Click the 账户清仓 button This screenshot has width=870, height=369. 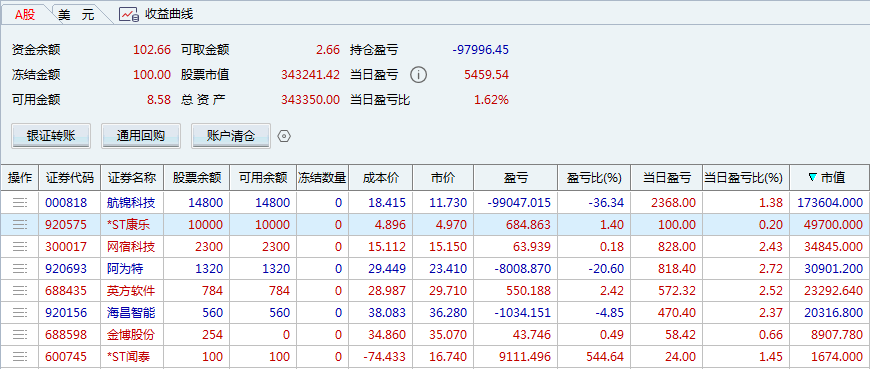coord(231,136)
